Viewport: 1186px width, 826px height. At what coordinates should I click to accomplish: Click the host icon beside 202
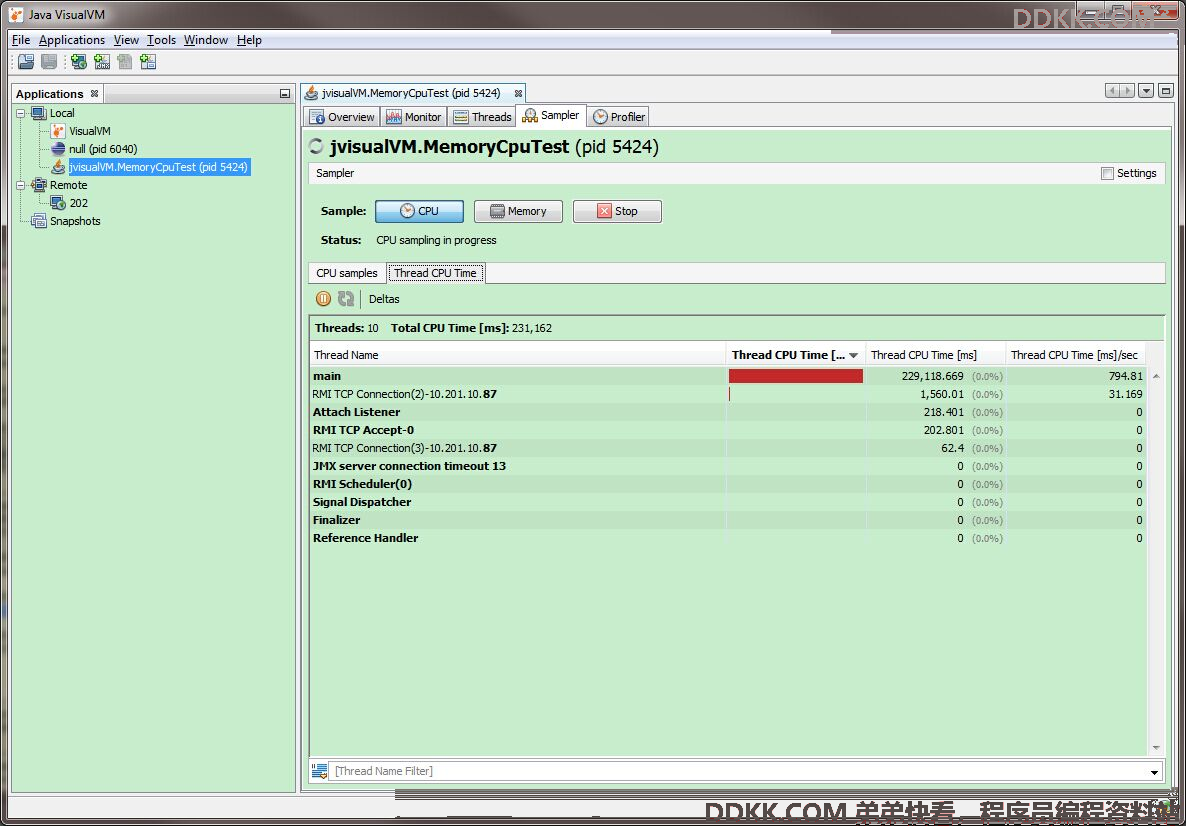(x=58, y=203)
